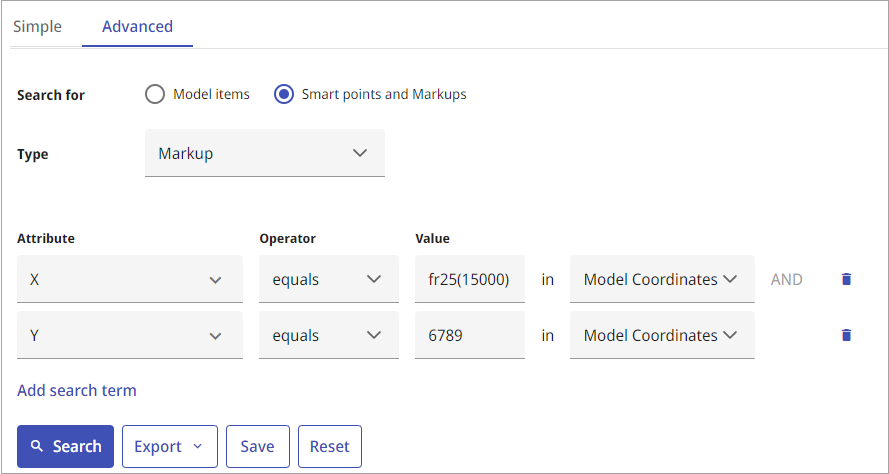889x474 pixels.
Task: Click the value field containing fr25(15000)
Action: pos(469,279)
